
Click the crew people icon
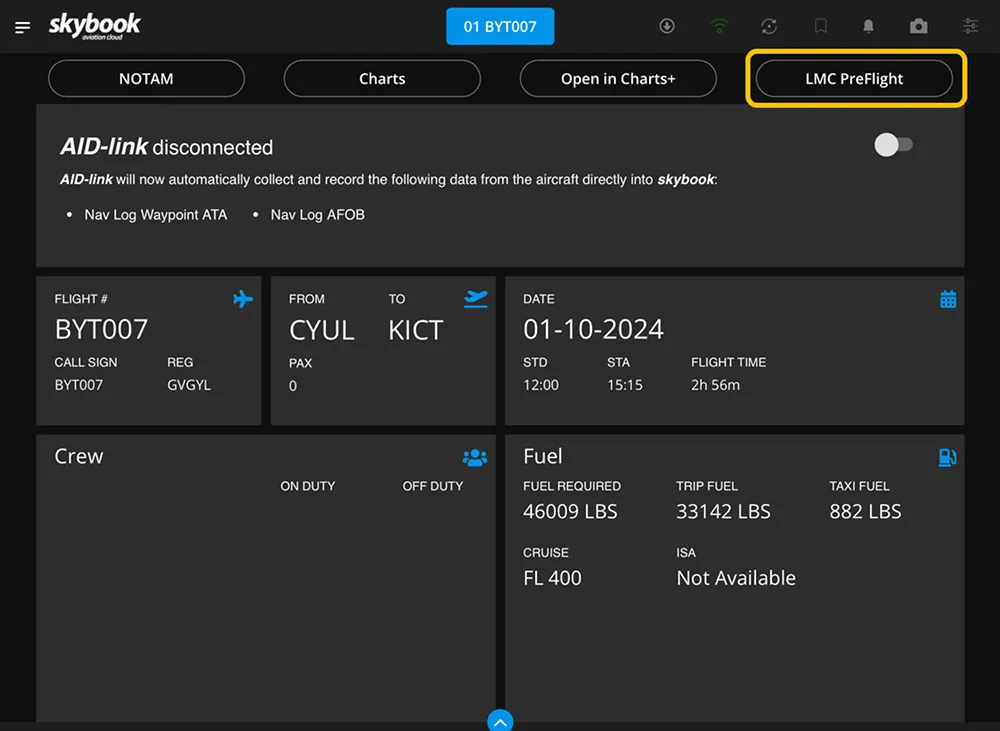[475, 457]
